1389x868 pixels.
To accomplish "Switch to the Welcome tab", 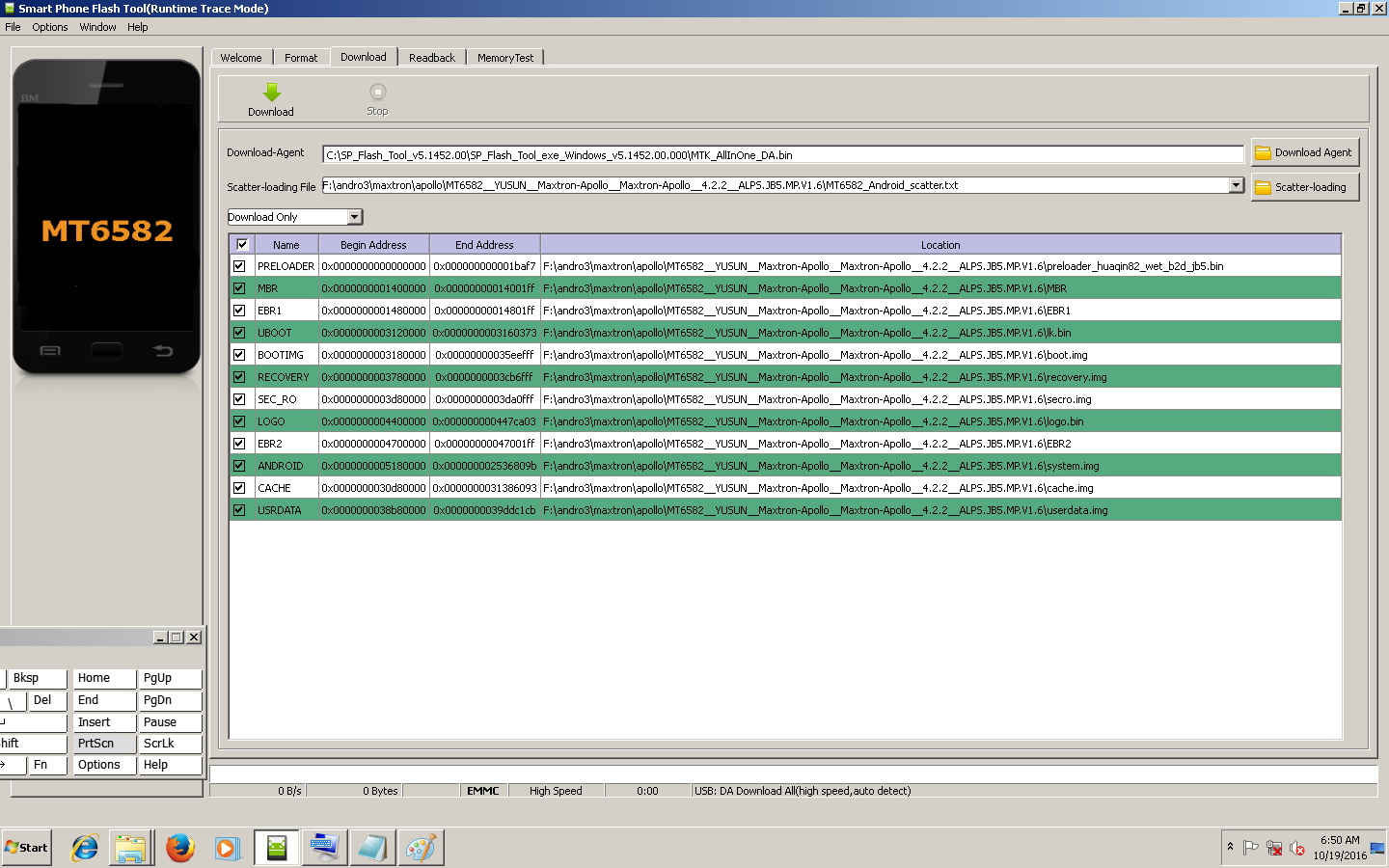I will [x=241, y=58].
